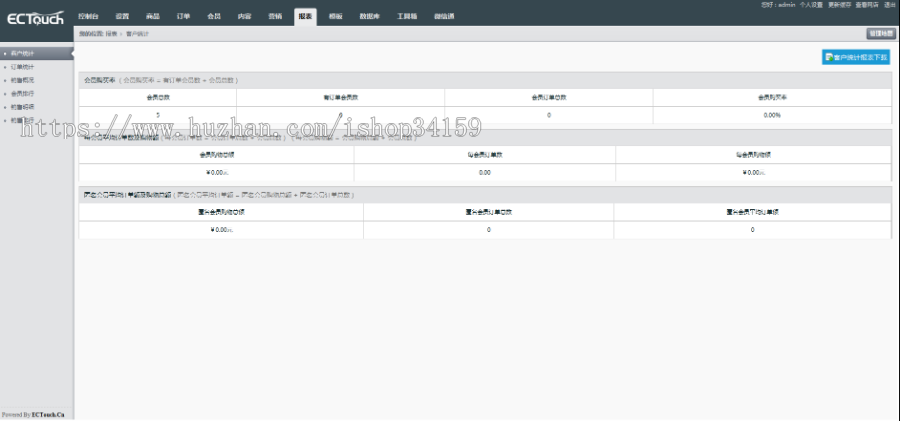
Task: Click the 0 under 匿名会员平均订单额
Action: point(752,230)
